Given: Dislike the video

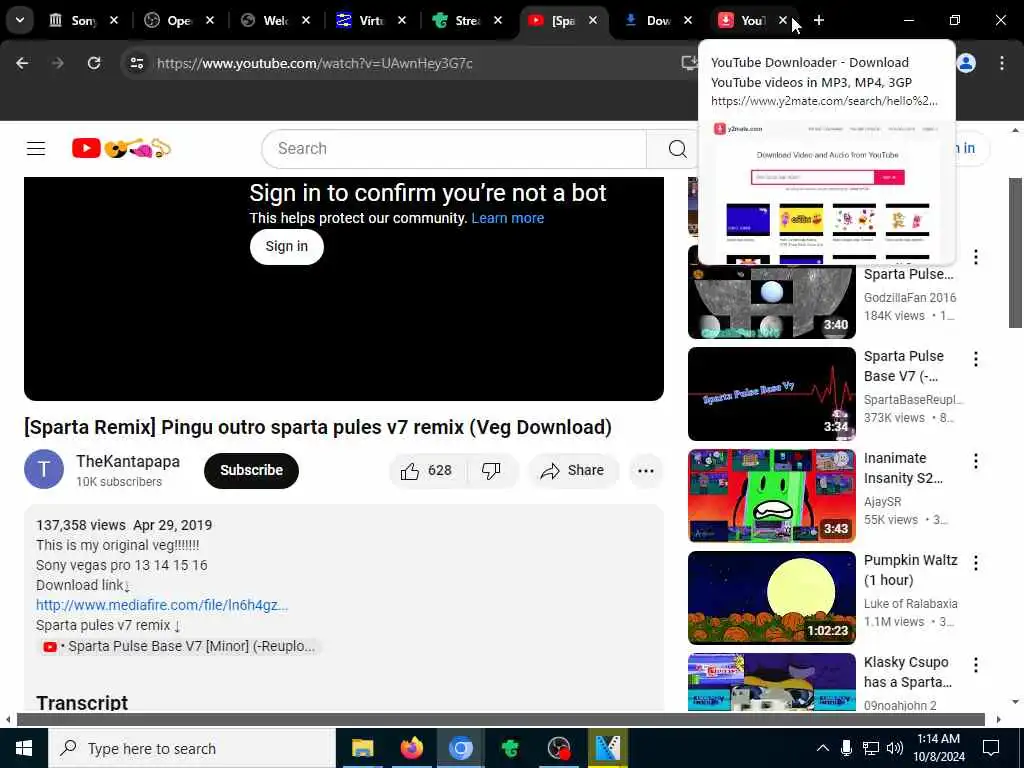Looking at the screenshot, I should [492, 471].
